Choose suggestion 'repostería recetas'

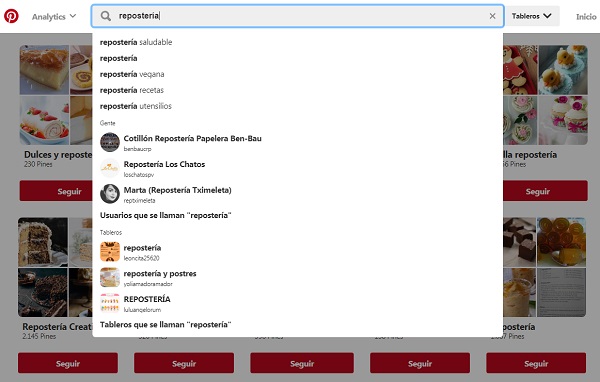(132, 90)
